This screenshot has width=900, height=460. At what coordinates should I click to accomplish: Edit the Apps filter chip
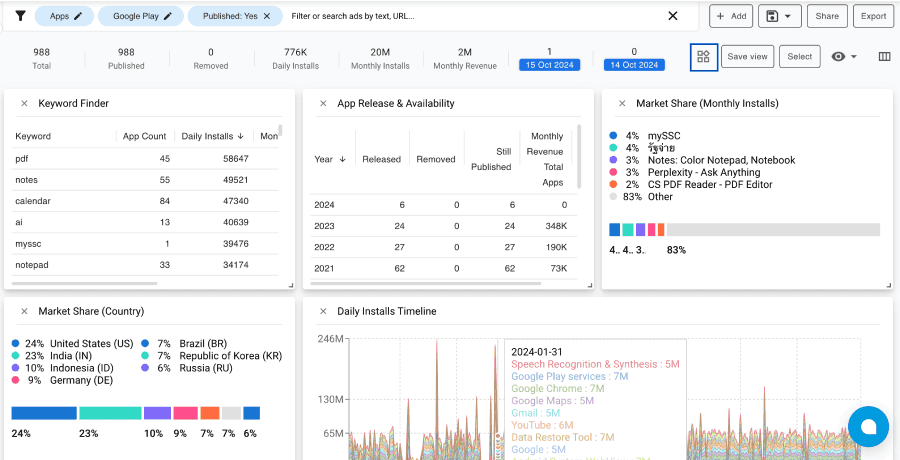(78, 16)
